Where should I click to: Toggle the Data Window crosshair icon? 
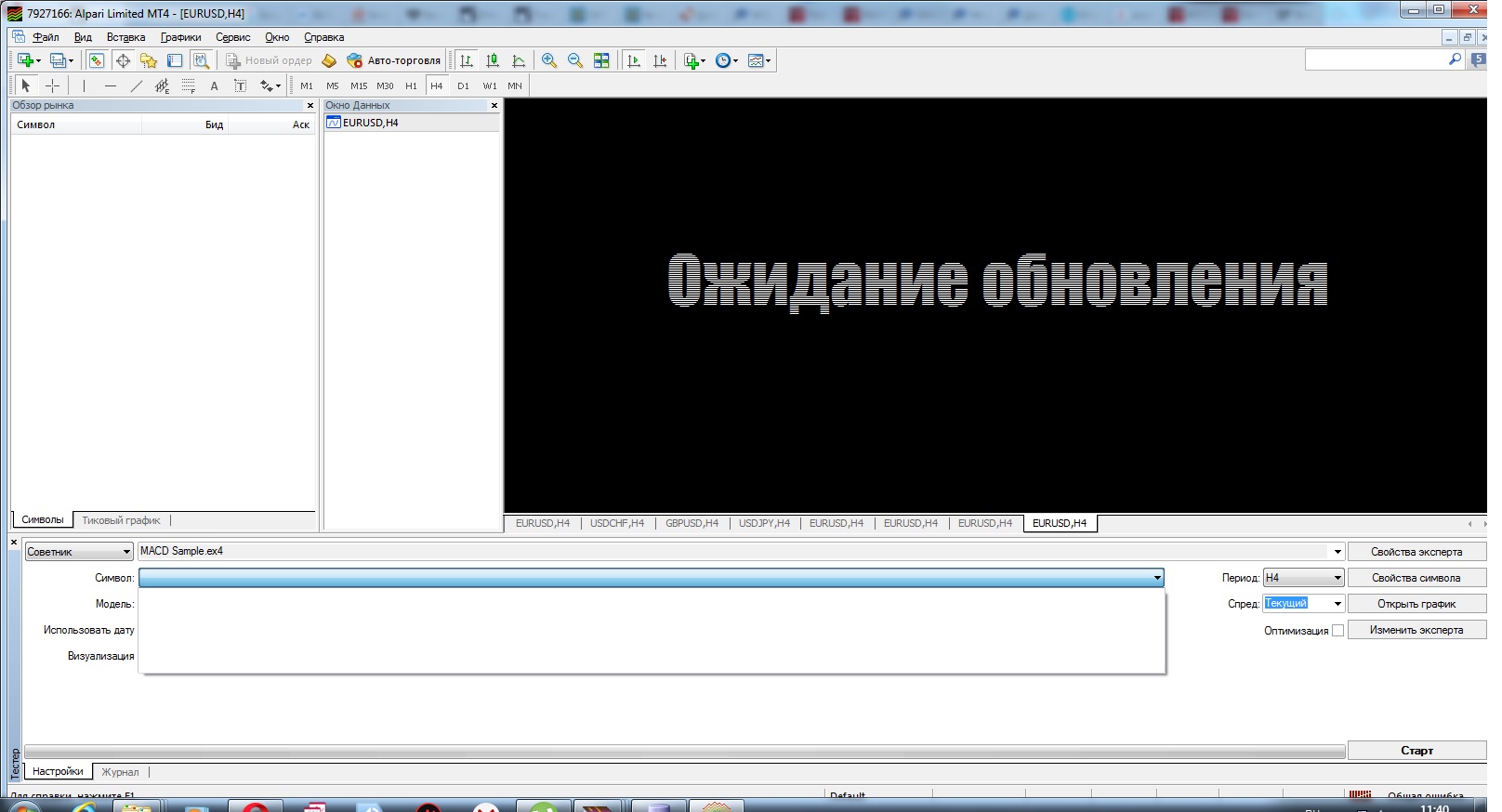(123, 60)
